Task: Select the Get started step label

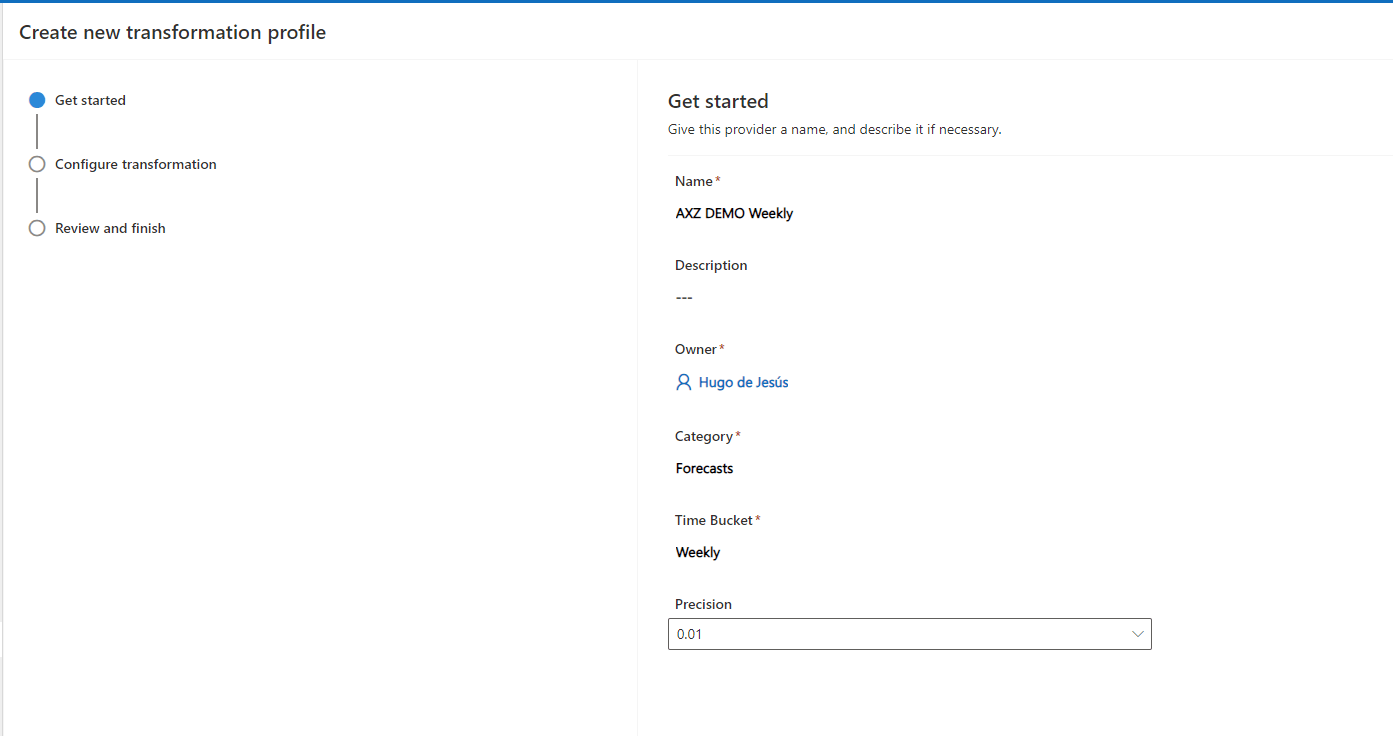Action: (x=90, y=100)
